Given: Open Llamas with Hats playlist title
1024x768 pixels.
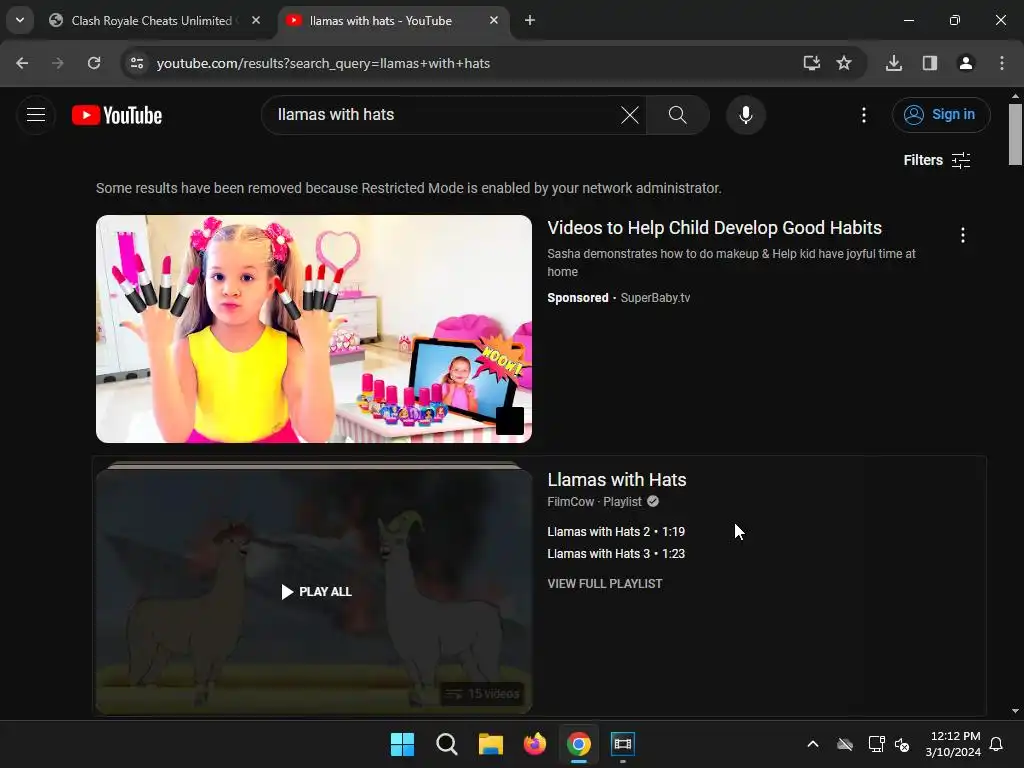Looking at the screenshot, I should tap(616, 480).
